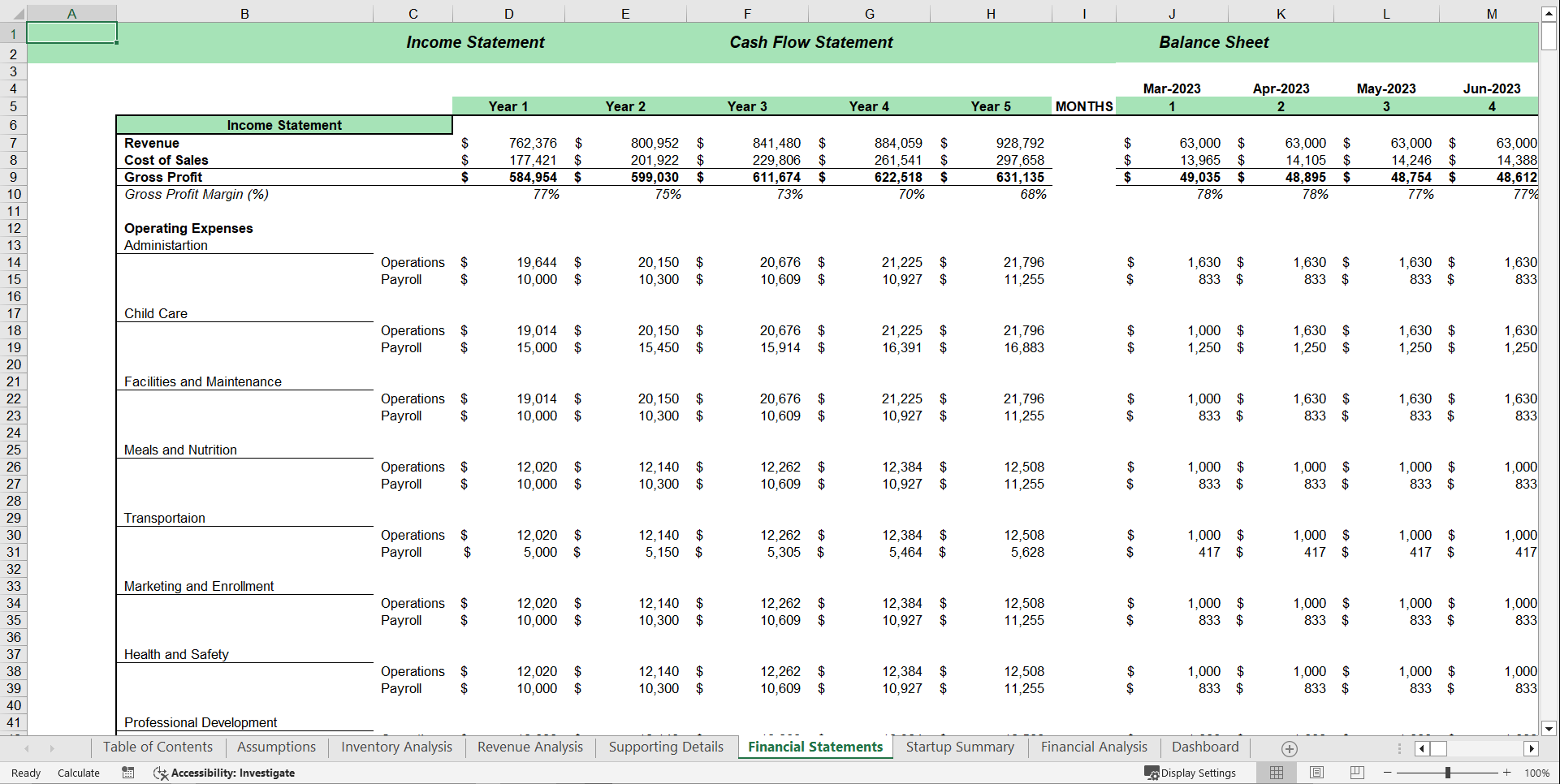
Task: Select row 14 header
Action: point(13,262)
